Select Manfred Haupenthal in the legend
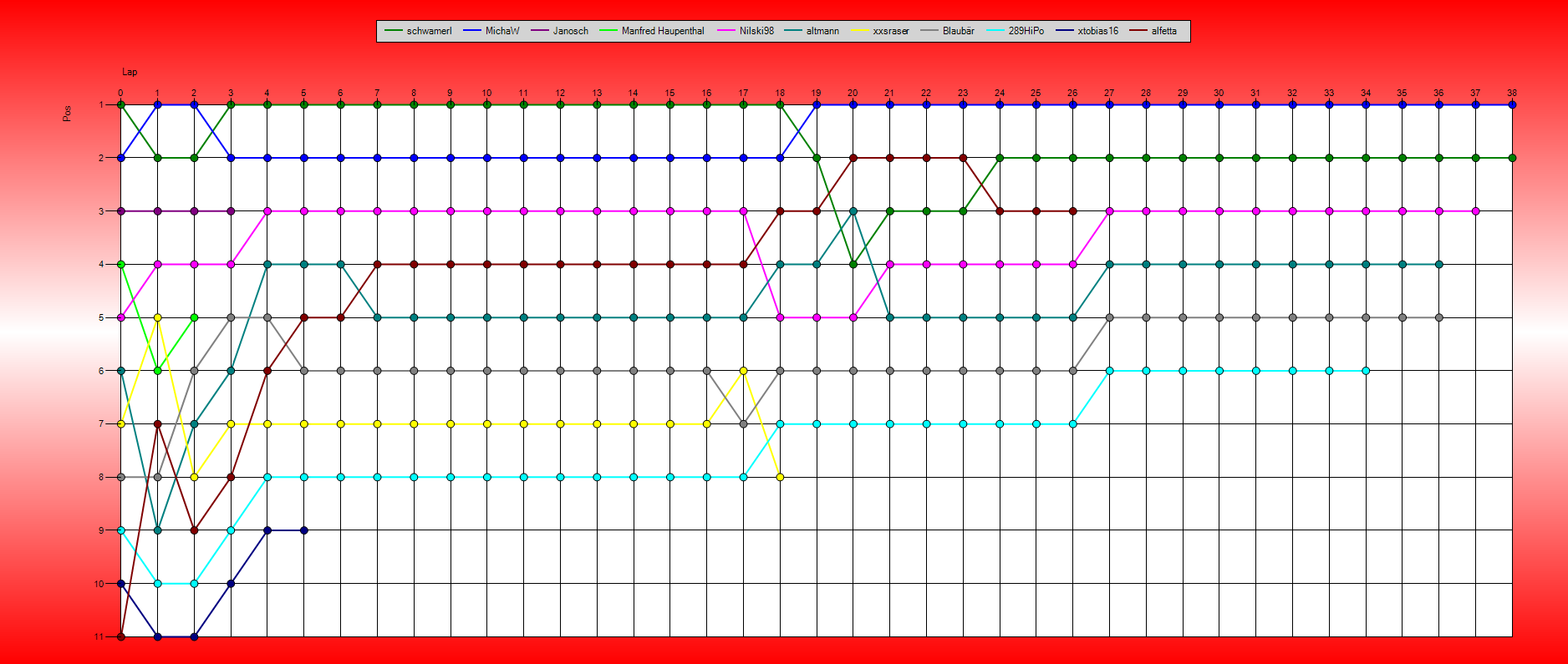 651,31
